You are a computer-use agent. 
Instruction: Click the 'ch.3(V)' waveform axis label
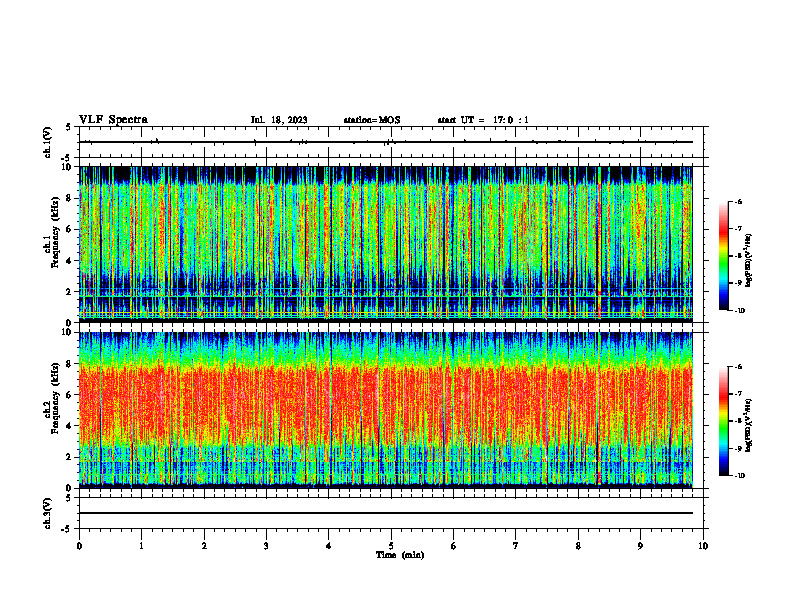pyautogui.click(x=47, y=513)
